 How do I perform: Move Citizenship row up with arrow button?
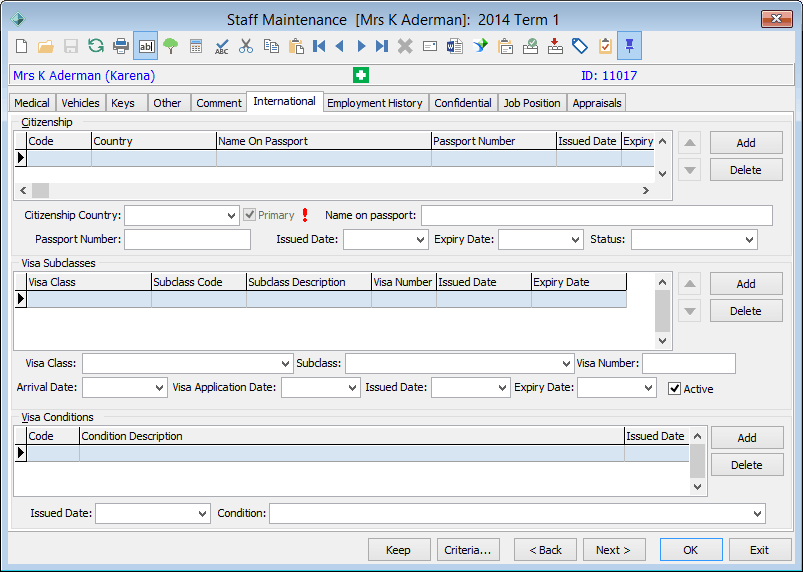click(x=690, y=143)
